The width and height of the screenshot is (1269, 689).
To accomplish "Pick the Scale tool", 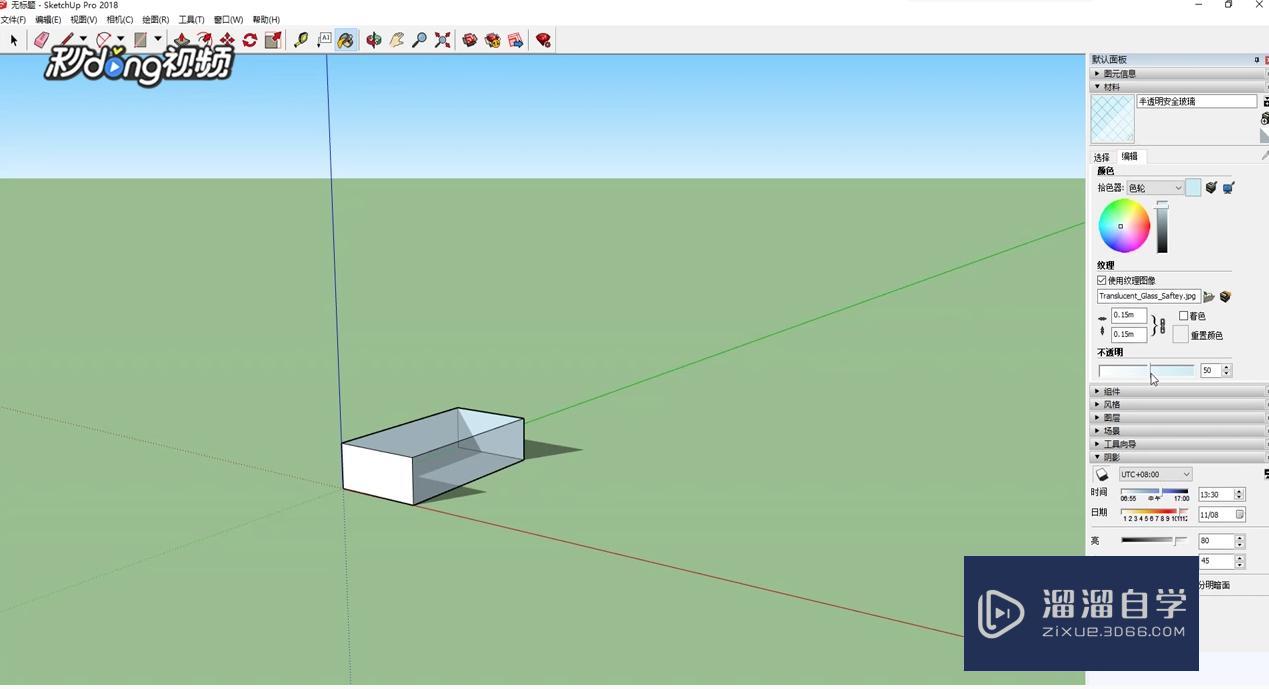I will tap(272, 40).
